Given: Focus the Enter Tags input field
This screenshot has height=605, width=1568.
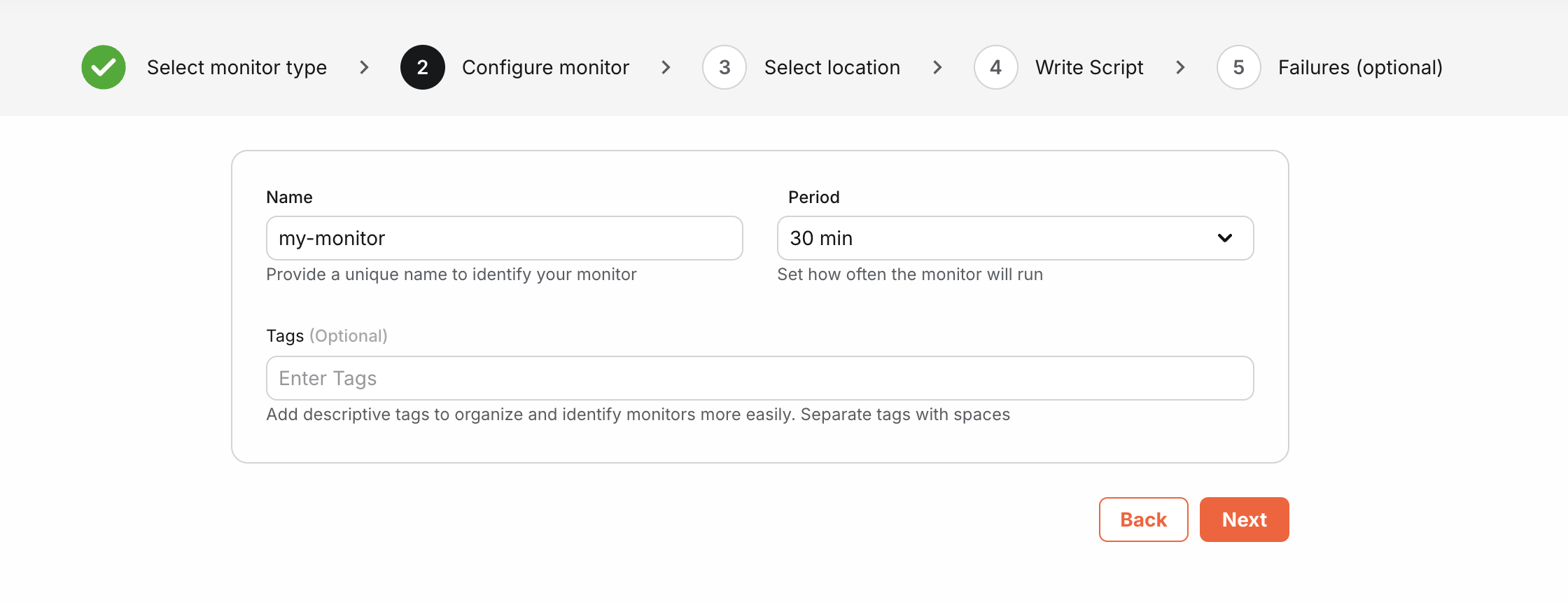Looking at the screenshot, I should [760, 378].
